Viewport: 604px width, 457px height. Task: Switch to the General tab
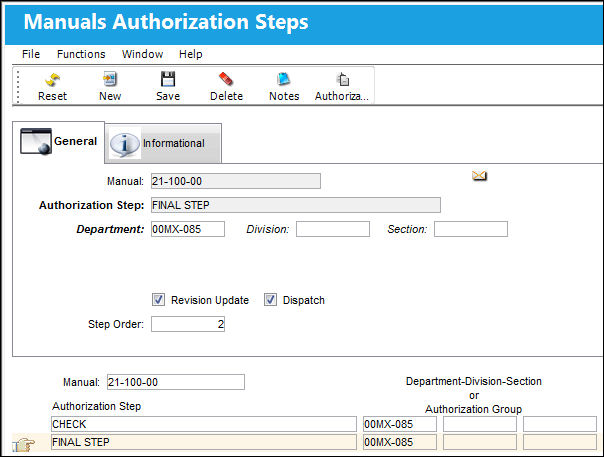[x=59, y=142]
